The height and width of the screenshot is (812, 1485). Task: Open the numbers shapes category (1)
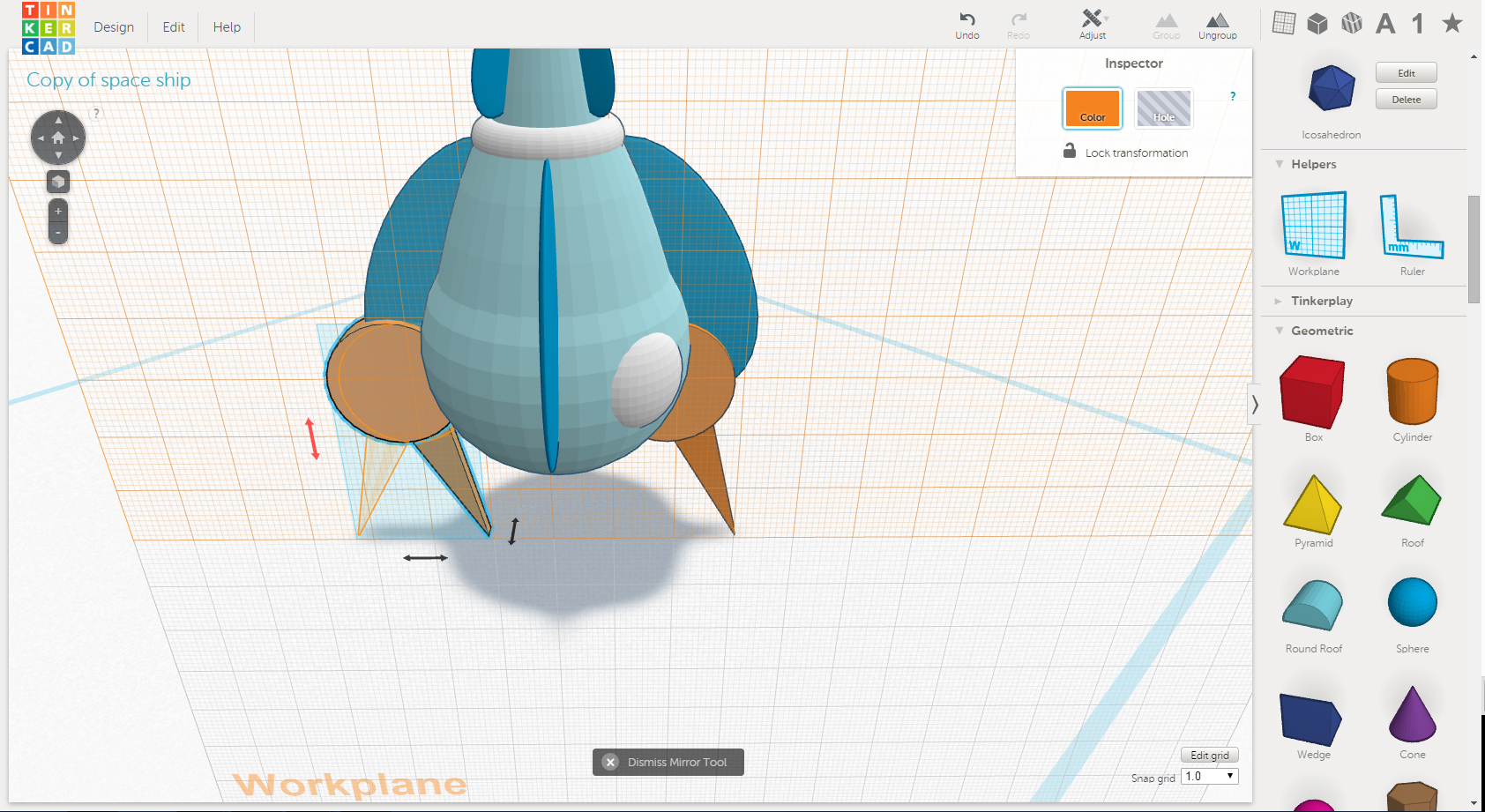[x=1418, y=24]
